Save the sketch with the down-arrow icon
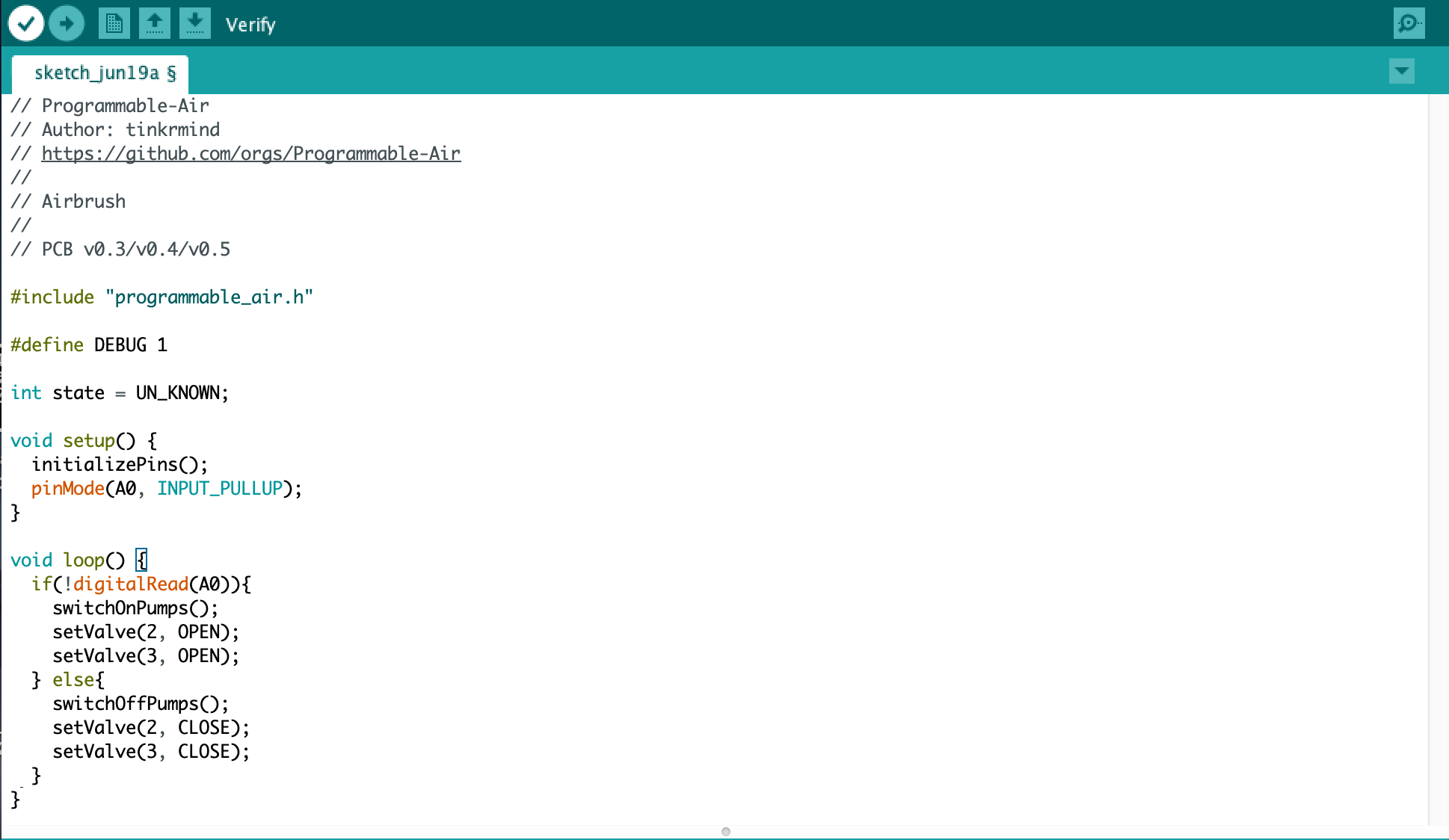 (195, 23)
